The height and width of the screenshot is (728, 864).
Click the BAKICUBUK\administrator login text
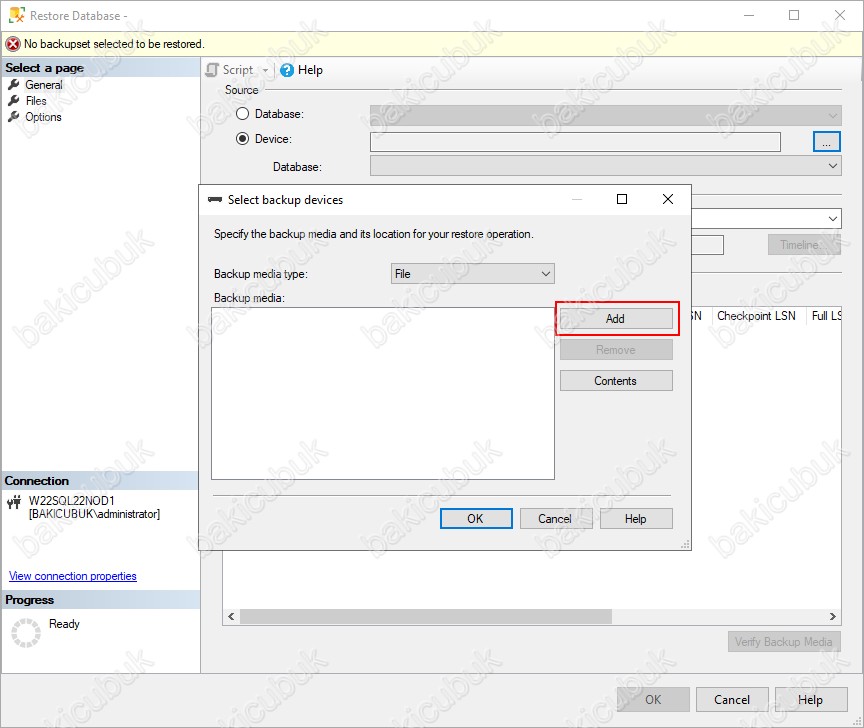tap(94, 514)
